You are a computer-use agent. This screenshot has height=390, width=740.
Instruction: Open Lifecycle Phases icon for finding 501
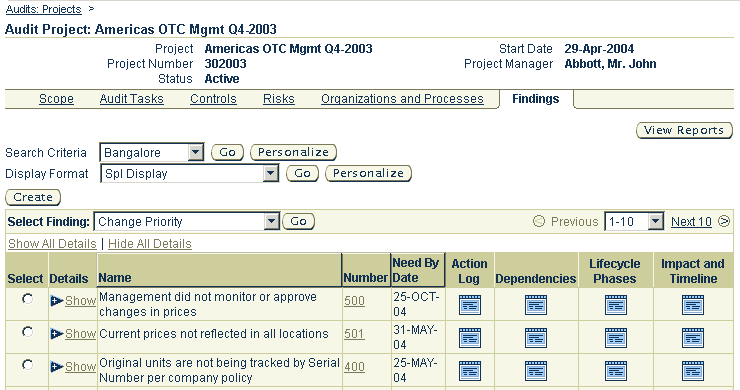tap(615, 338)
